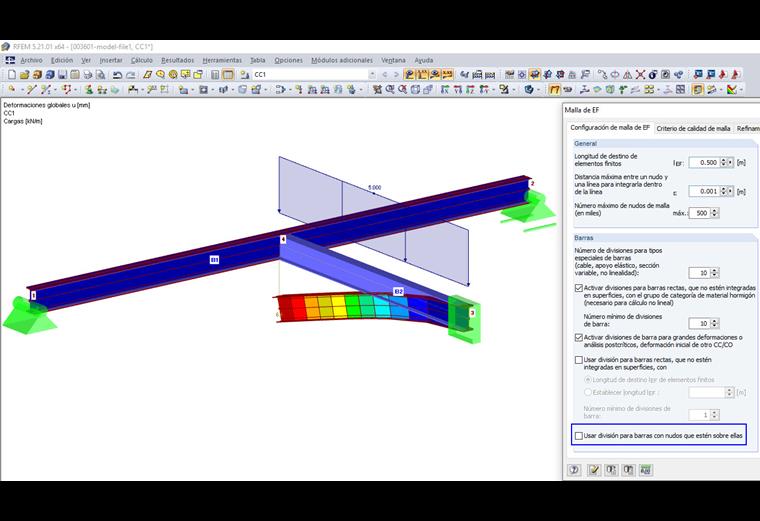Open the Cálculo menu
This screenshot has height=521, width=760.
pos(142,60)
